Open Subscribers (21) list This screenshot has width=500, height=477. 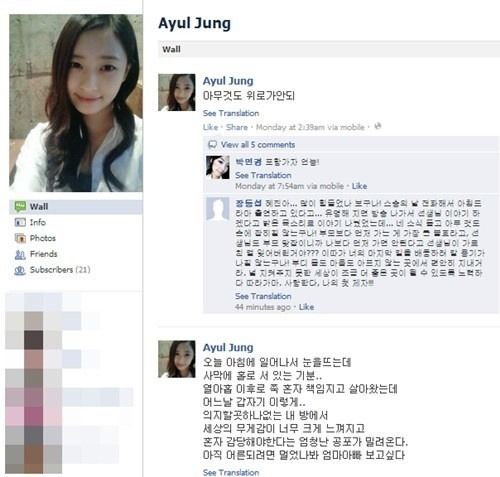60,270
